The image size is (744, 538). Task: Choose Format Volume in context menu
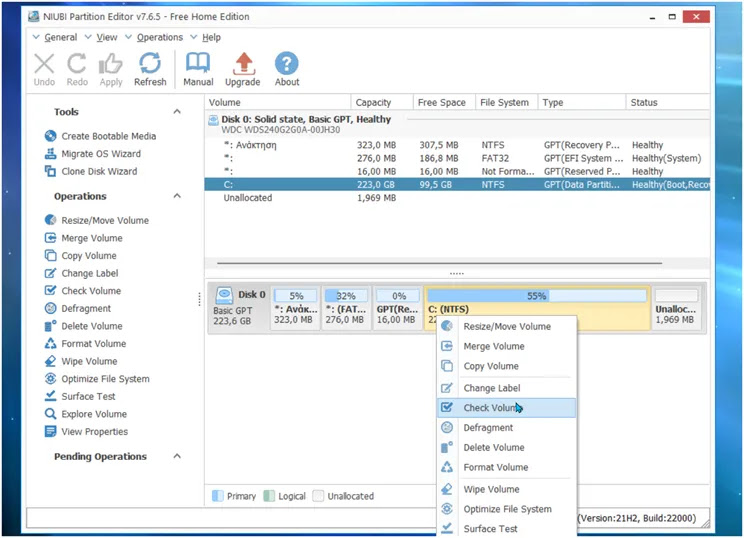tap(507, 467)
